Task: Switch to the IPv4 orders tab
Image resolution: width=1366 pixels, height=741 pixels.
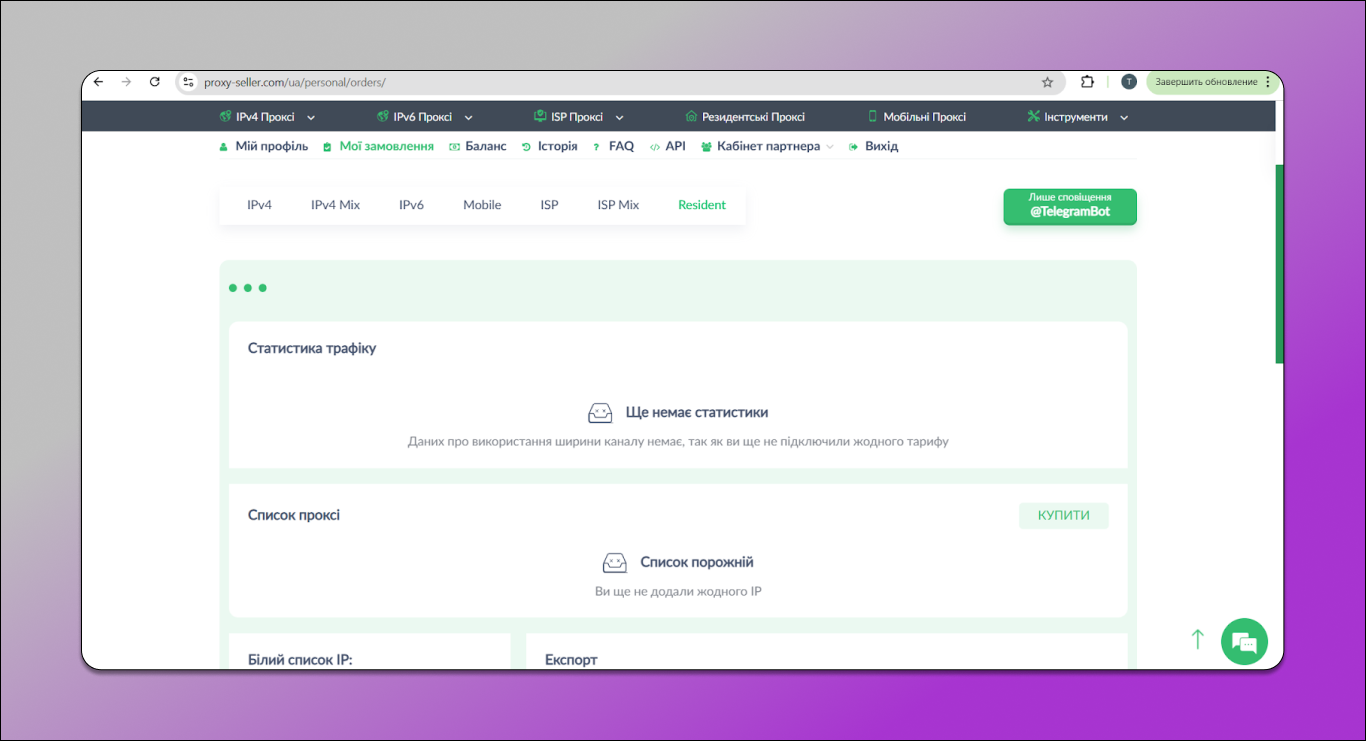Action: click(x=260, y=205)
